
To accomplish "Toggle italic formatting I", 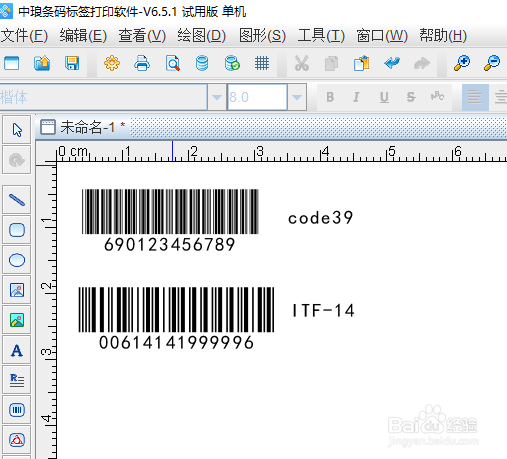I will (357, 97).
